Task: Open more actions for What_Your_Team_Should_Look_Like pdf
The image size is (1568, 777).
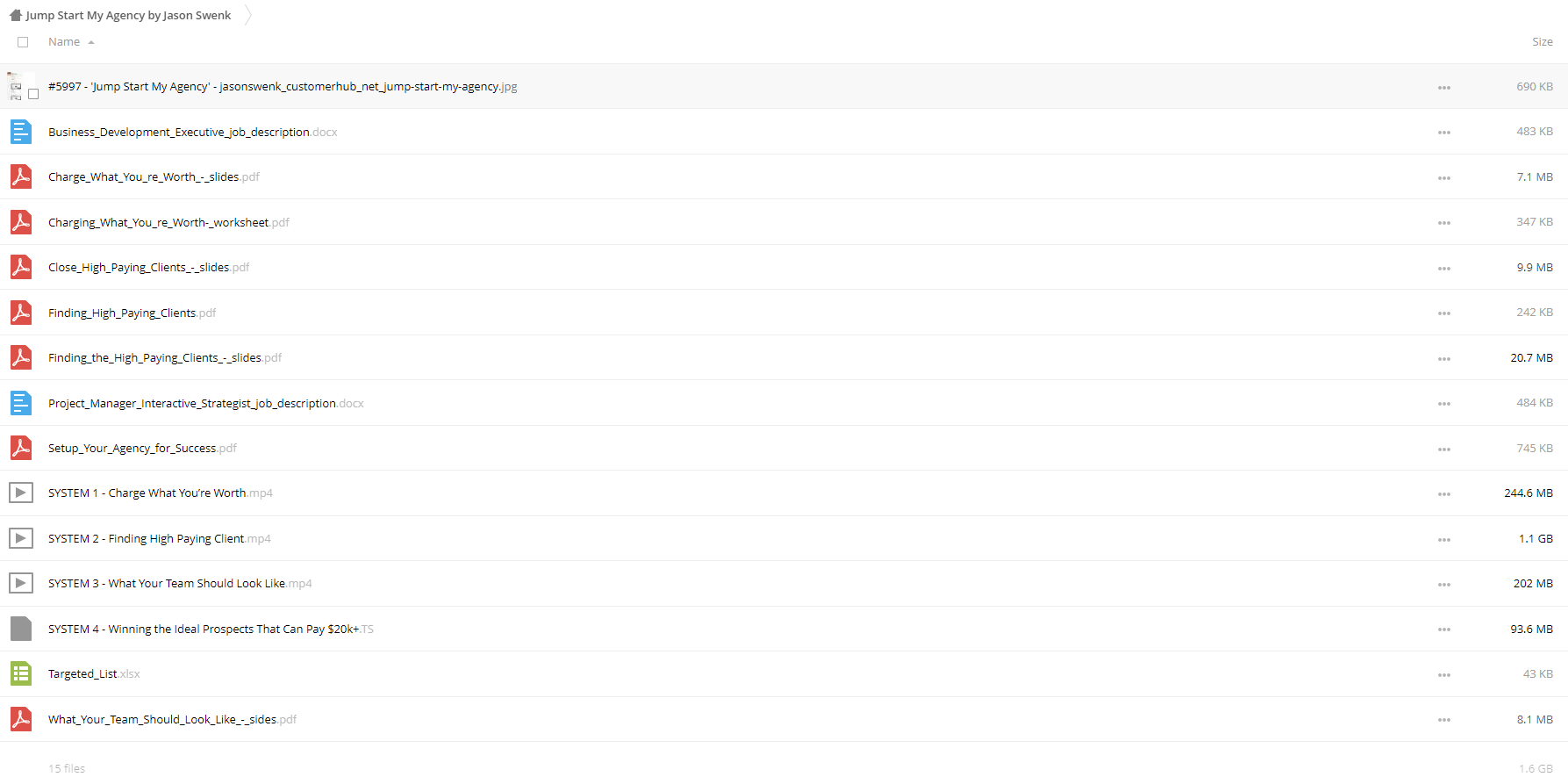Action: (1443, 720)
